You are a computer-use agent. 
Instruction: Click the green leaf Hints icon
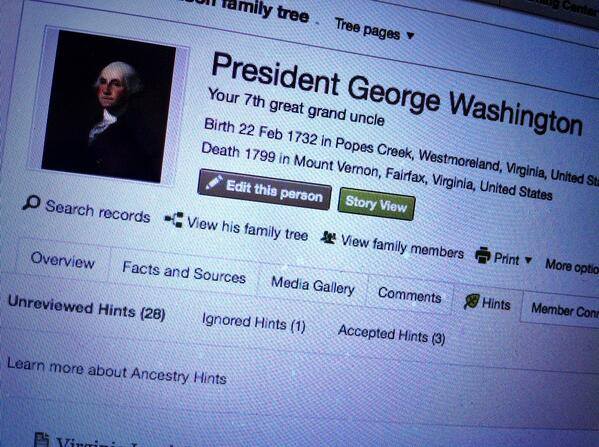tap(471, 301)
